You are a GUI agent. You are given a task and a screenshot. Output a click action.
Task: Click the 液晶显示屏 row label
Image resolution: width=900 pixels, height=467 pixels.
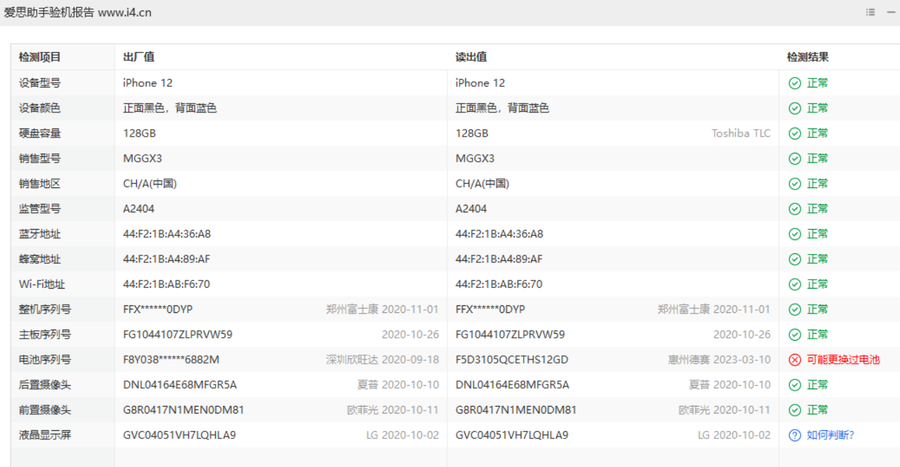pos(45,435)
